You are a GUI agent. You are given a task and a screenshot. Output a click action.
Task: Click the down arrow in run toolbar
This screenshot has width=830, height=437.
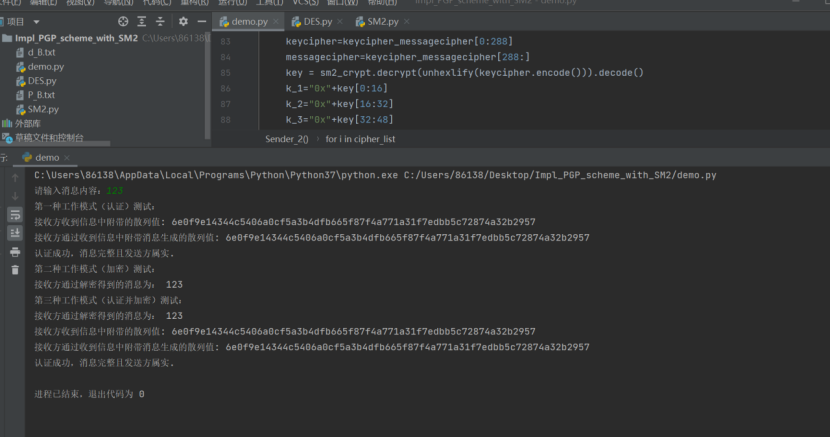(x=15, y=196)
